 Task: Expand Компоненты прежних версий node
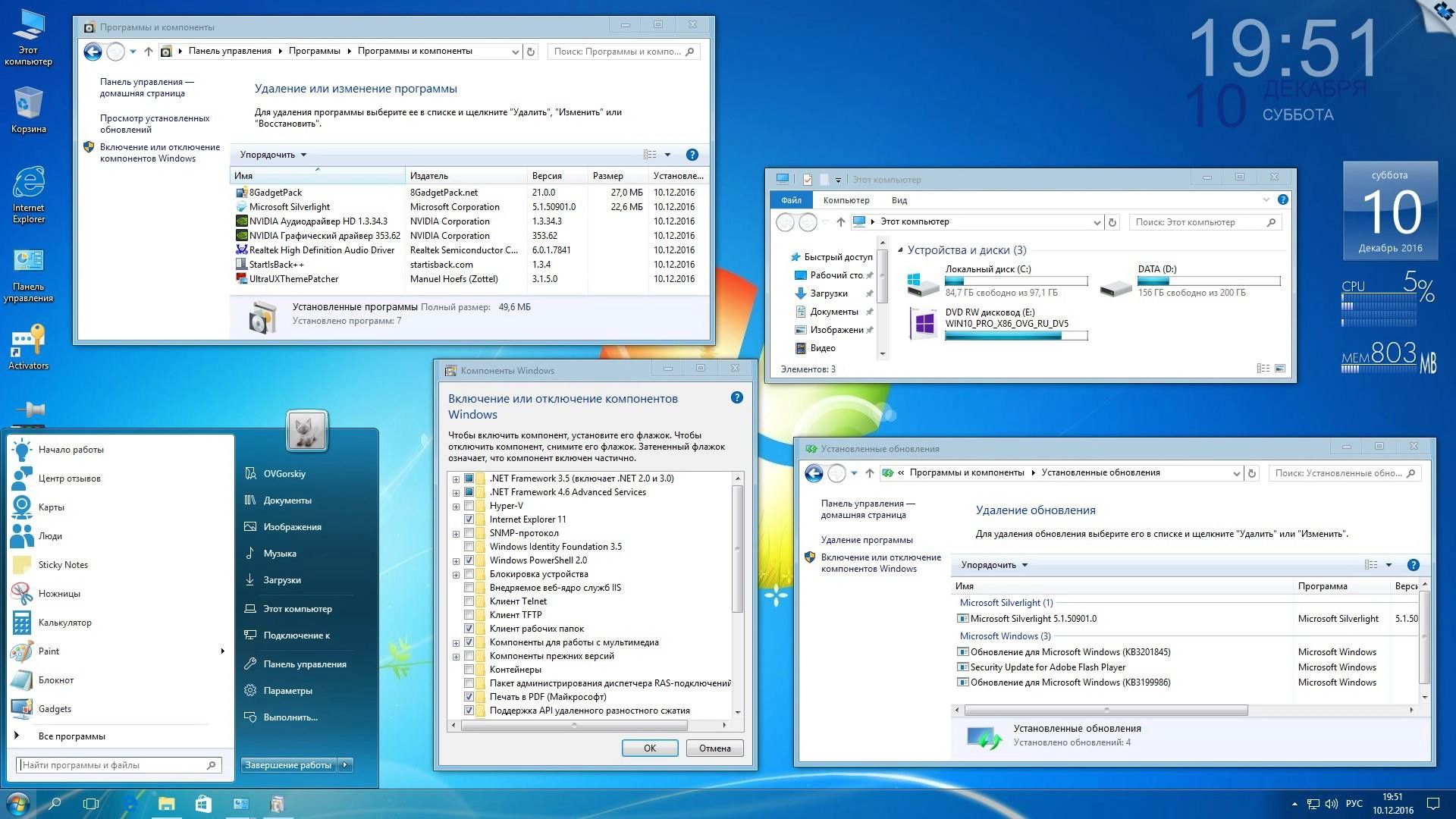click(456, 657)
